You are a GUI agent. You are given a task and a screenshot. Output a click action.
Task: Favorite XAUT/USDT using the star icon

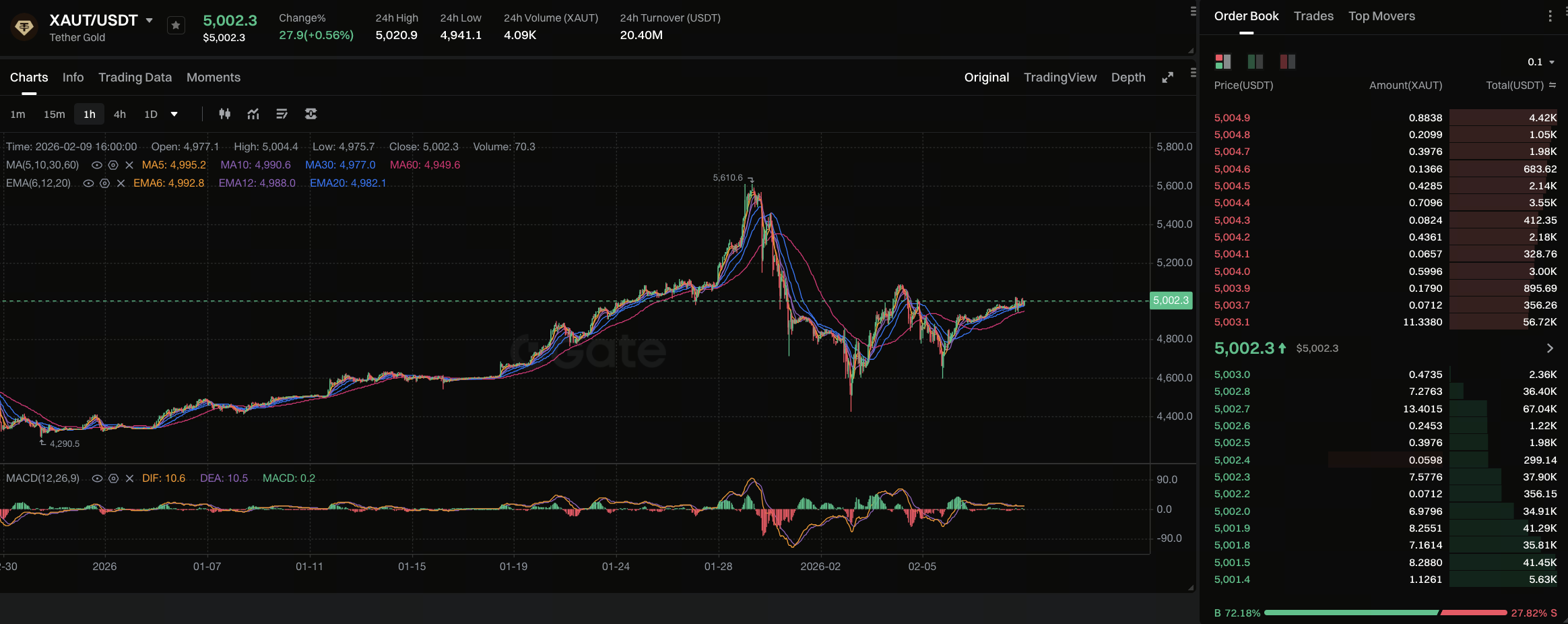pyautogui.click(x=175, y=25)
